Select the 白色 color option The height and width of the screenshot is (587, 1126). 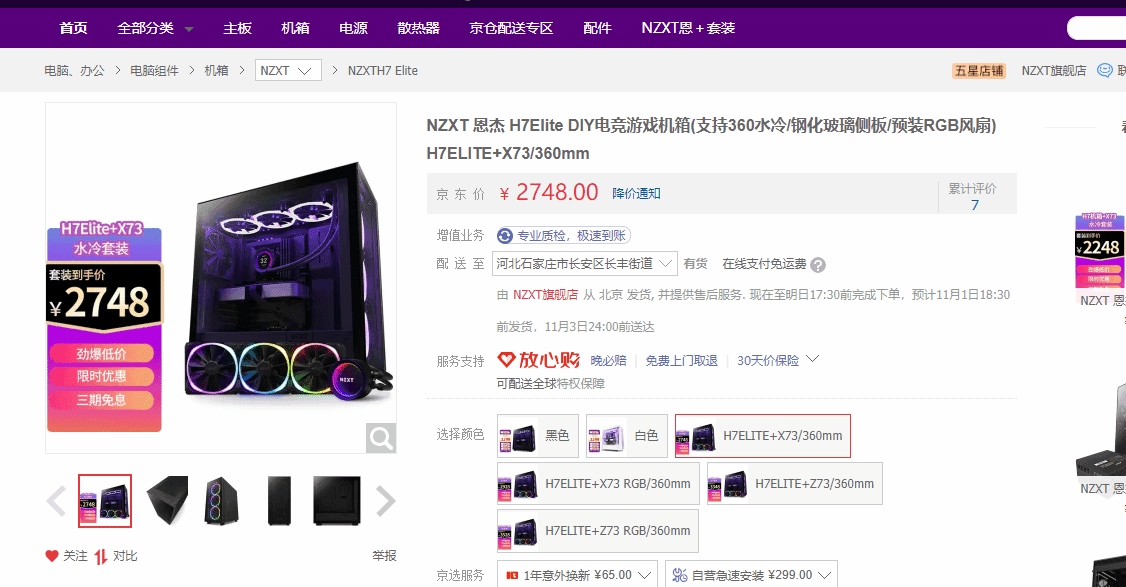[627, 435]
